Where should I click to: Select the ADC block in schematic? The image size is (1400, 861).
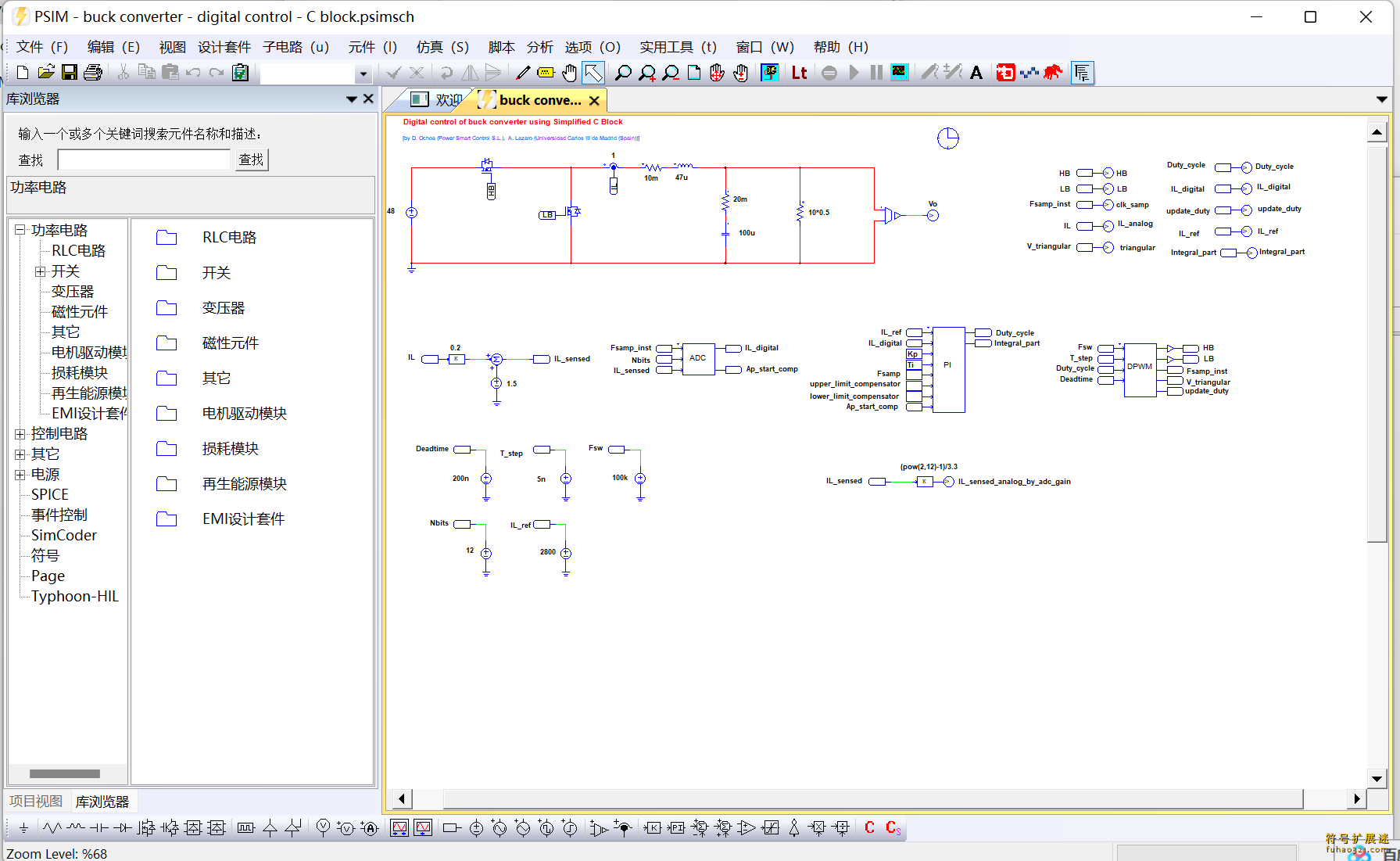(698, 359)
